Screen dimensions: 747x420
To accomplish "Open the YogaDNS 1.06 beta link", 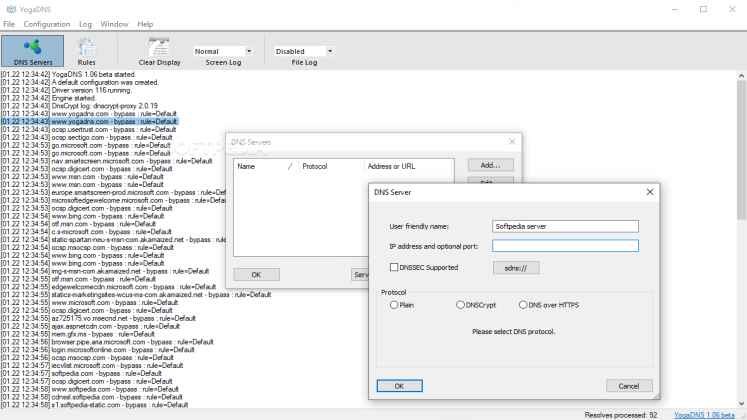I will pos(703,413).
